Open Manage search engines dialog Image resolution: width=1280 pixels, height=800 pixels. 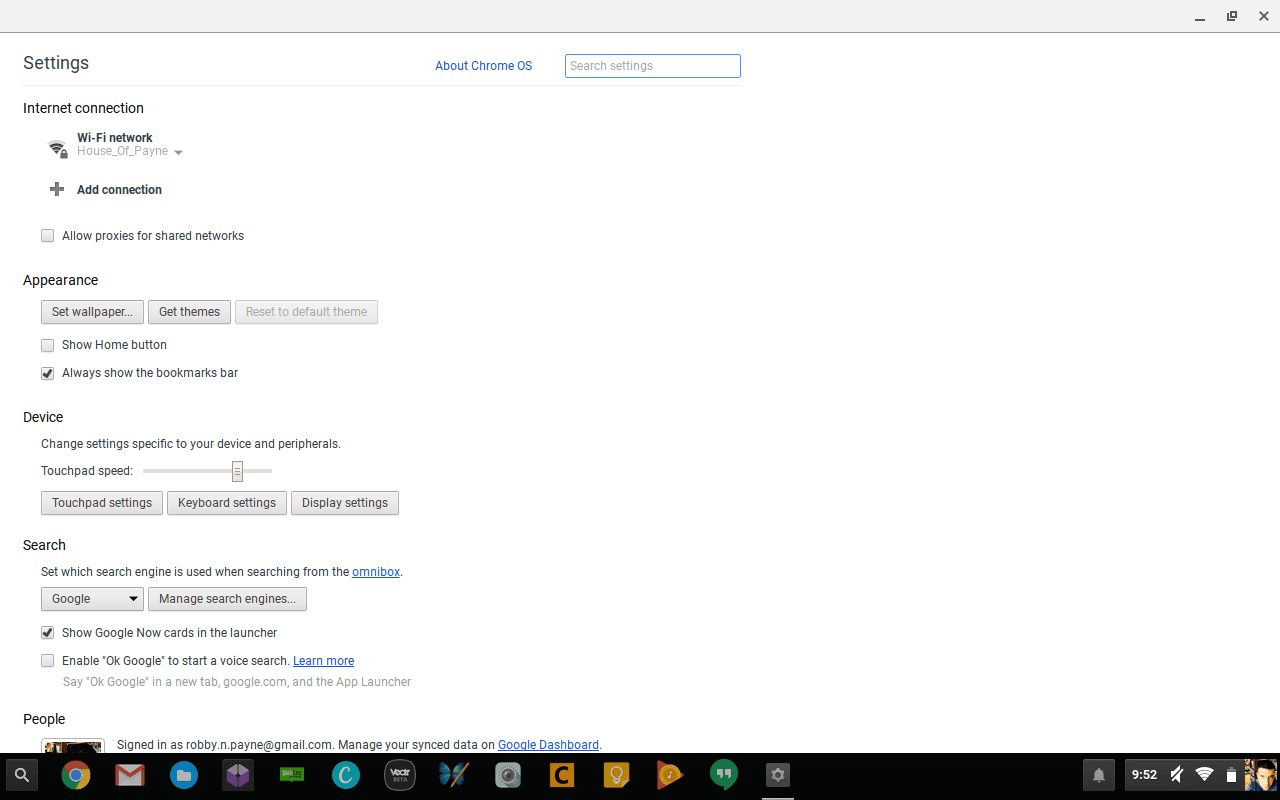point(227,598)
